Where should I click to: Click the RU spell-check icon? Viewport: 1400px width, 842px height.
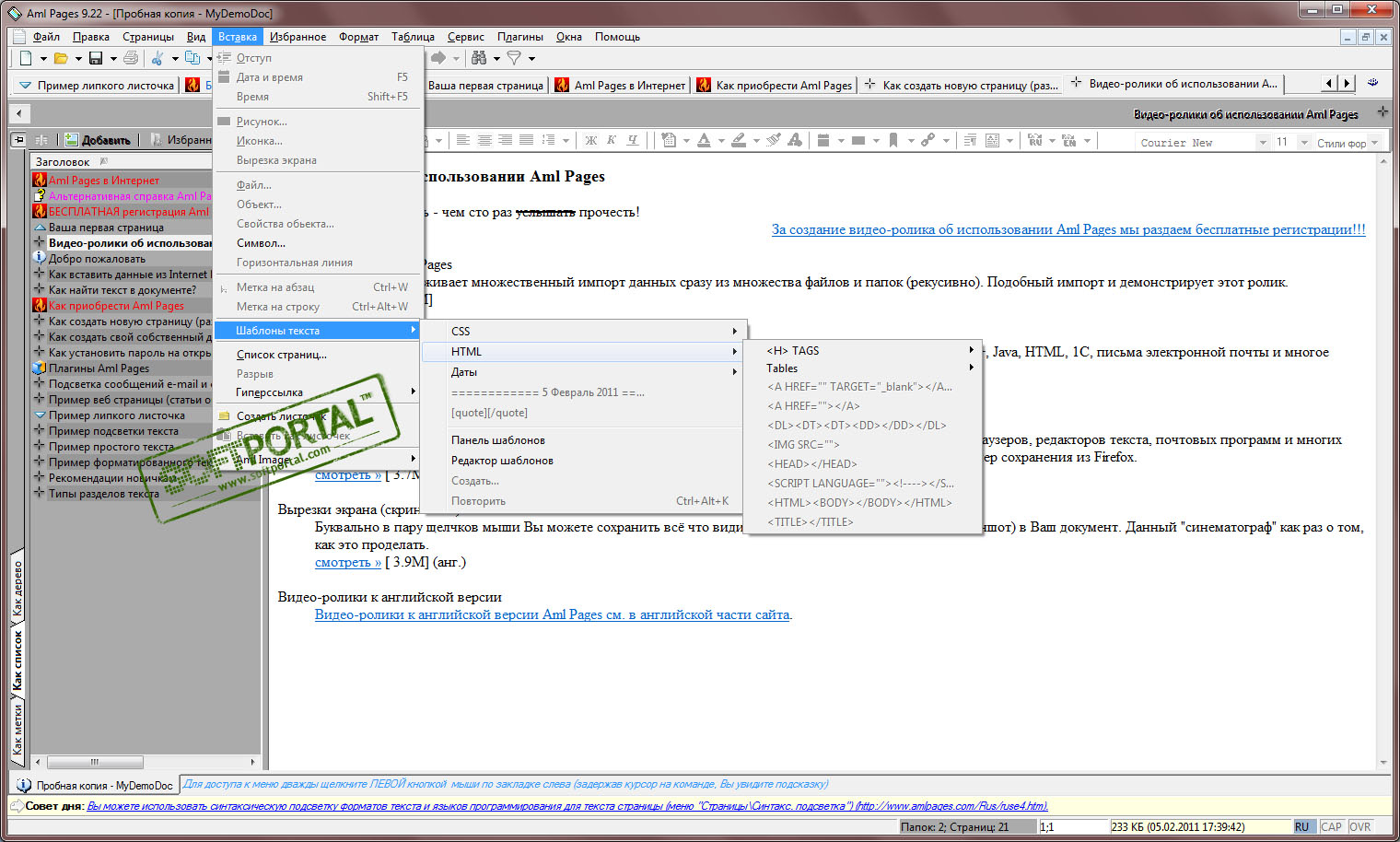1034,140
